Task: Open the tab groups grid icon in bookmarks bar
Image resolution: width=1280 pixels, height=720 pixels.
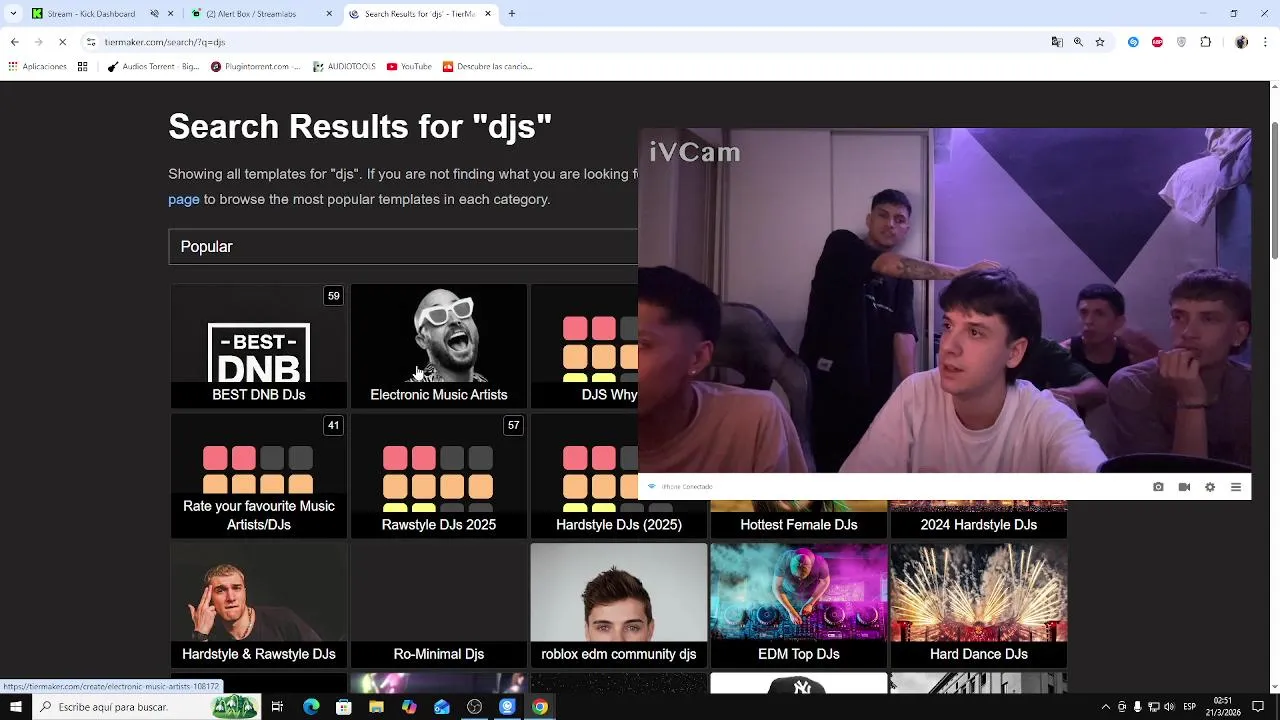Action: [82, 67]
